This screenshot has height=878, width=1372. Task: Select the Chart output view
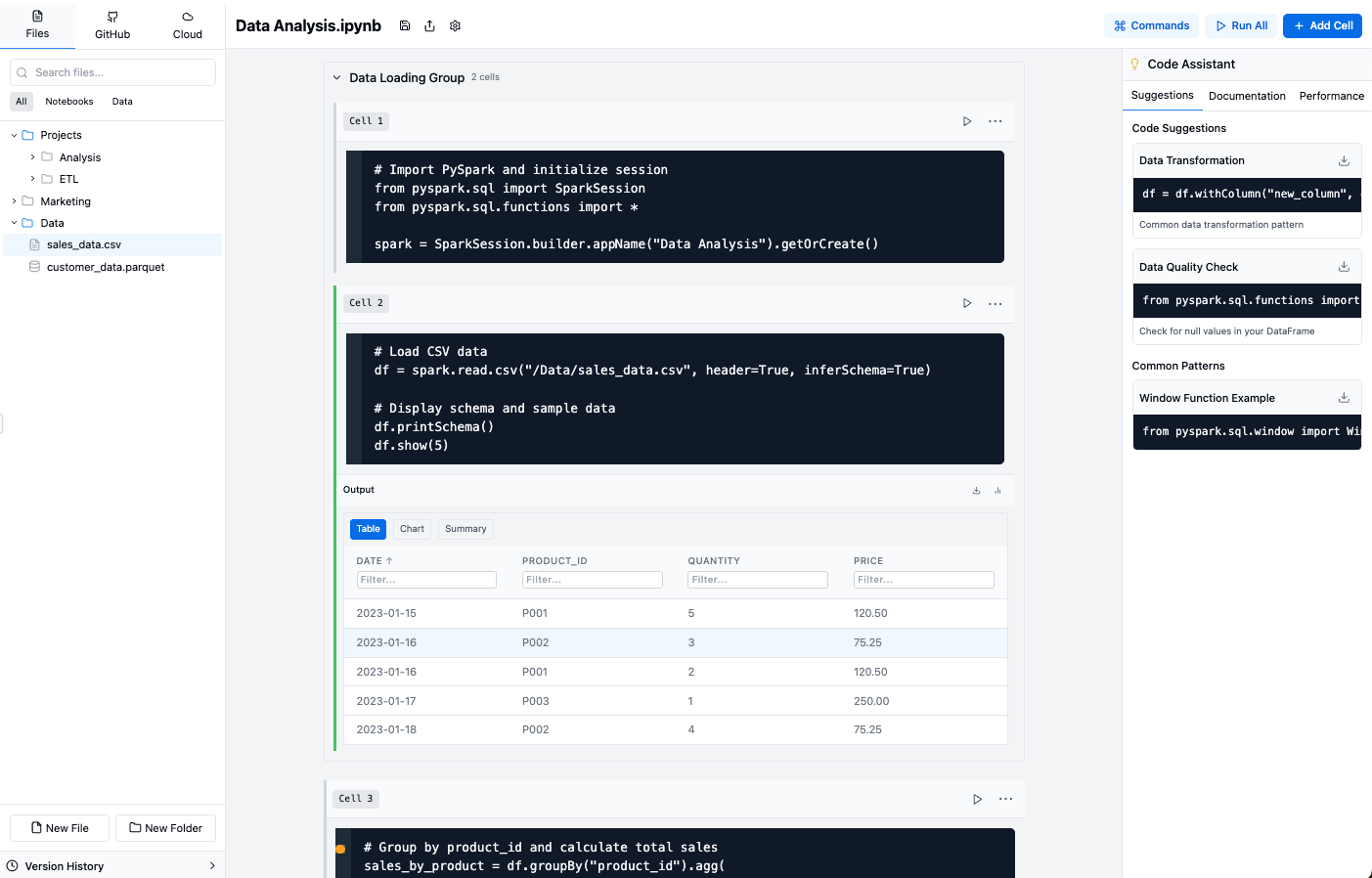412,529
